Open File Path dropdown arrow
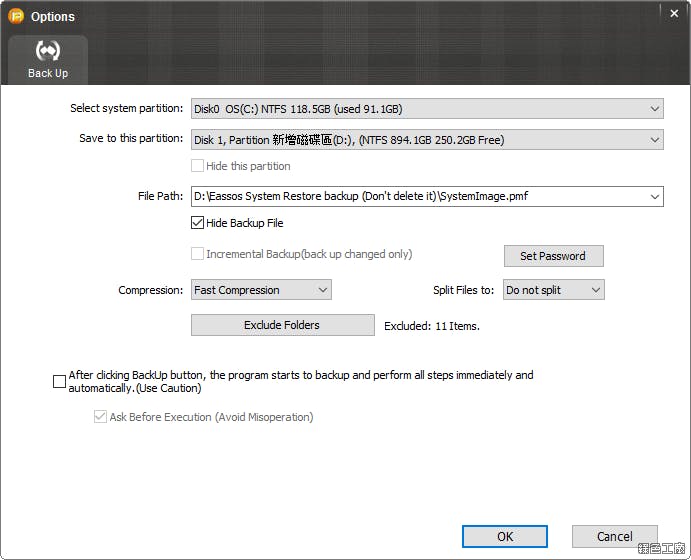 (655, 197)
